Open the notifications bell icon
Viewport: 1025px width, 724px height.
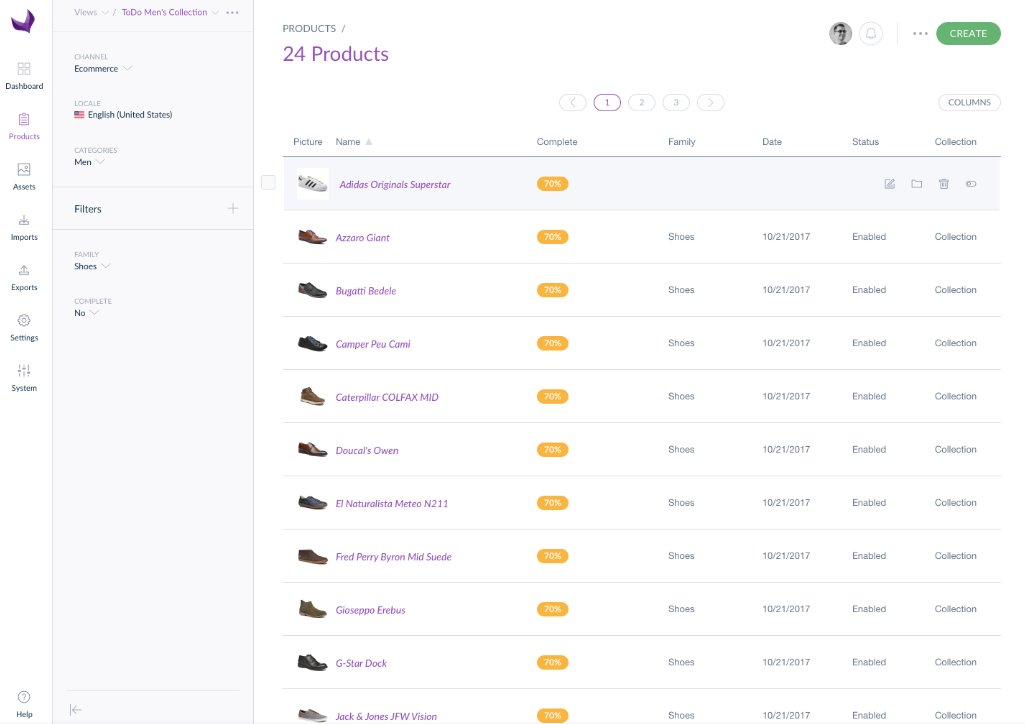(871, 34)
